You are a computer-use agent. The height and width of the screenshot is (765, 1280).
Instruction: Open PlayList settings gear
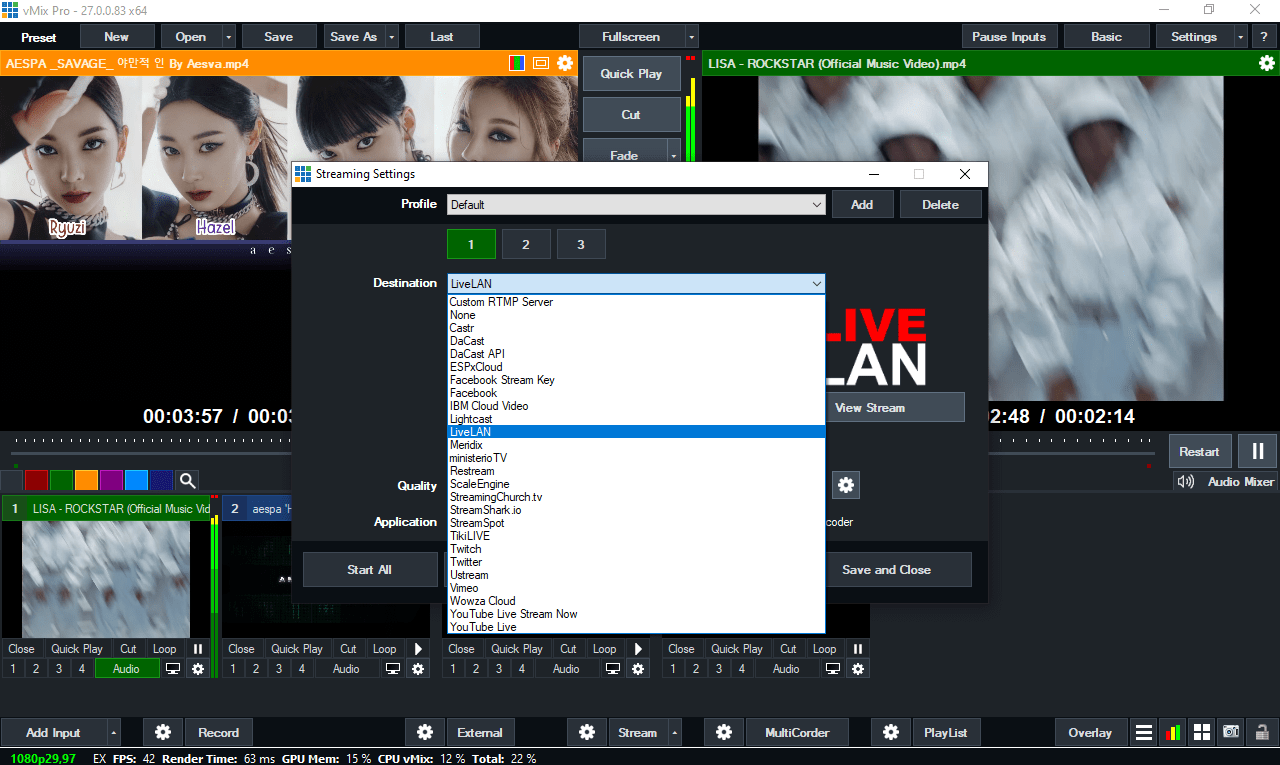[x=891, y=732]
